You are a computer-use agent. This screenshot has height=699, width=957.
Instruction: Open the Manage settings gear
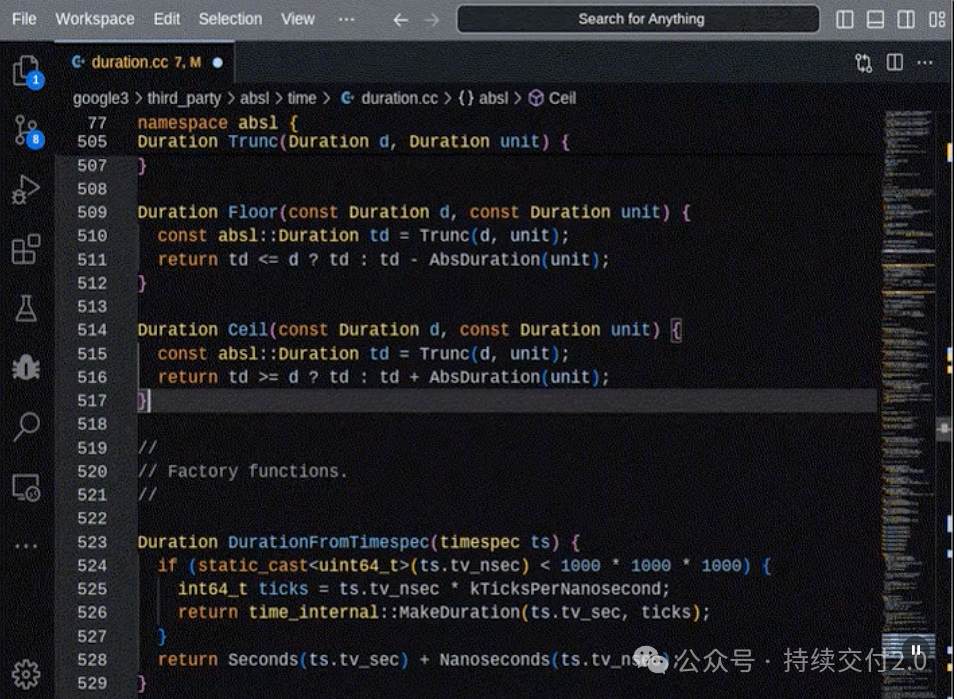tap(26, 674)
